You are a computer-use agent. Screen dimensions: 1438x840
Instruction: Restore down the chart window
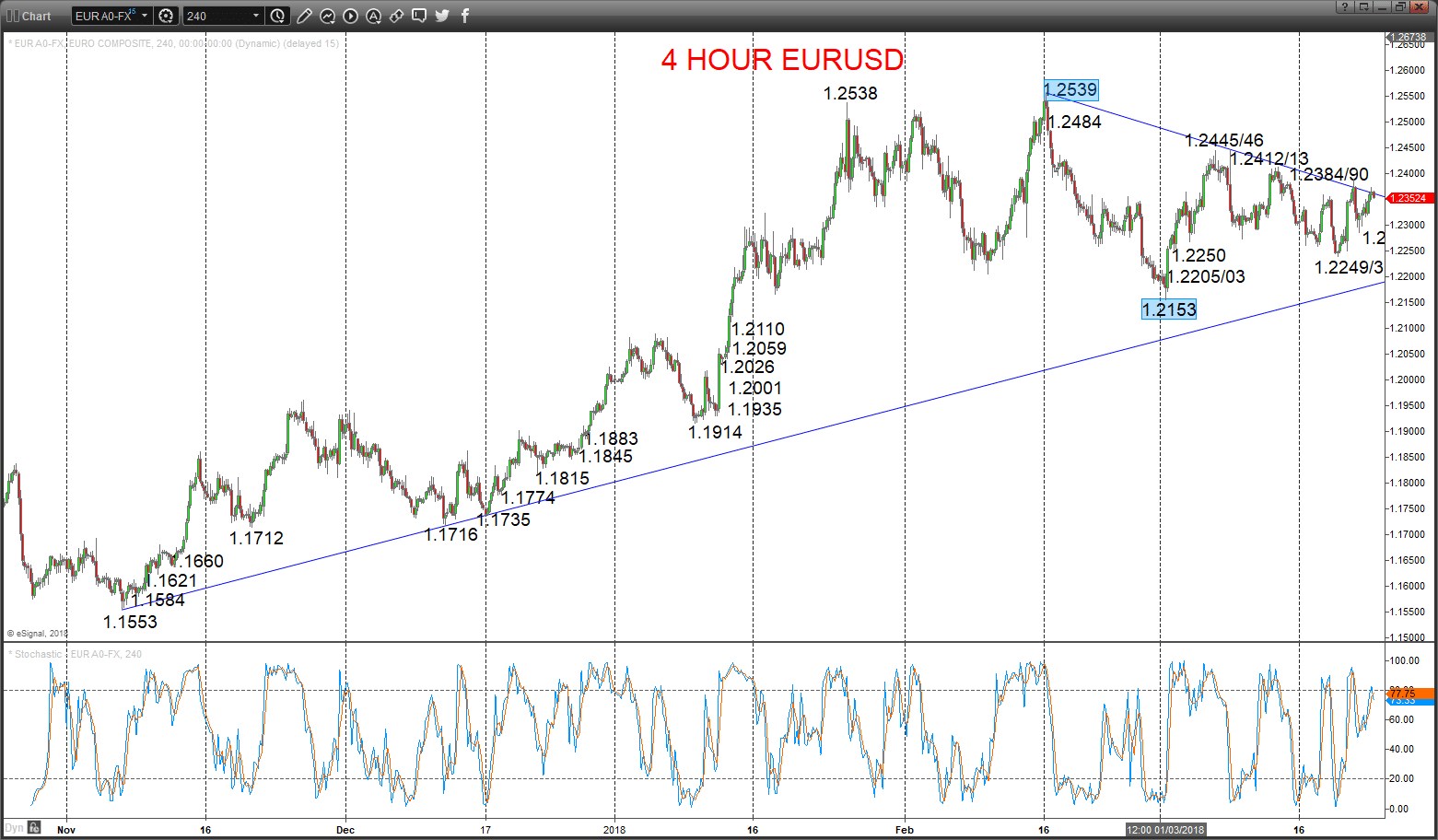(1400, 6)
